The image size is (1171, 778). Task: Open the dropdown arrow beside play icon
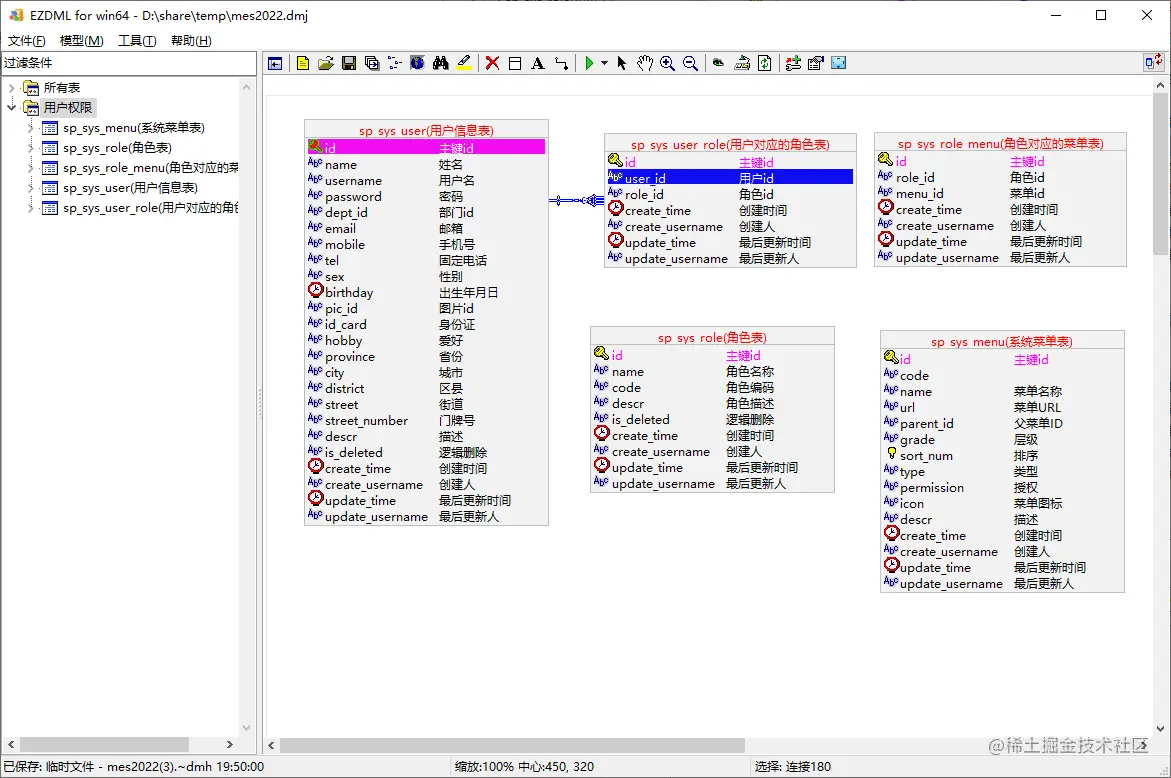pos(604,63)
